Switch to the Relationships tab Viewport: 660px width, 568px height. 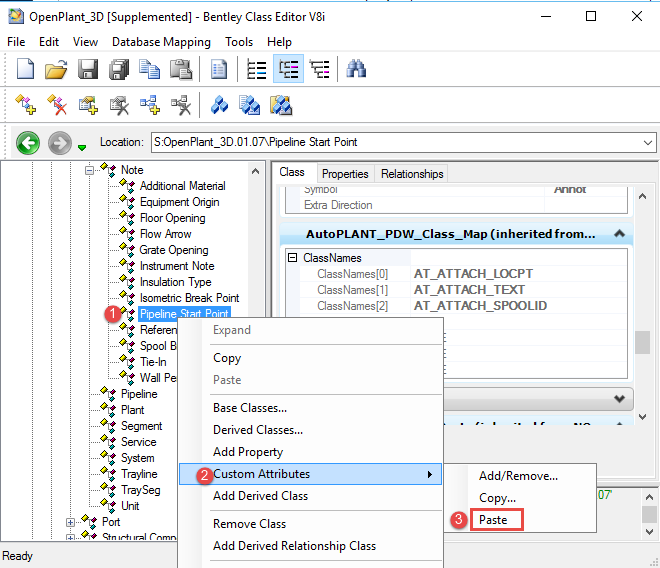(x=412, y=174)
